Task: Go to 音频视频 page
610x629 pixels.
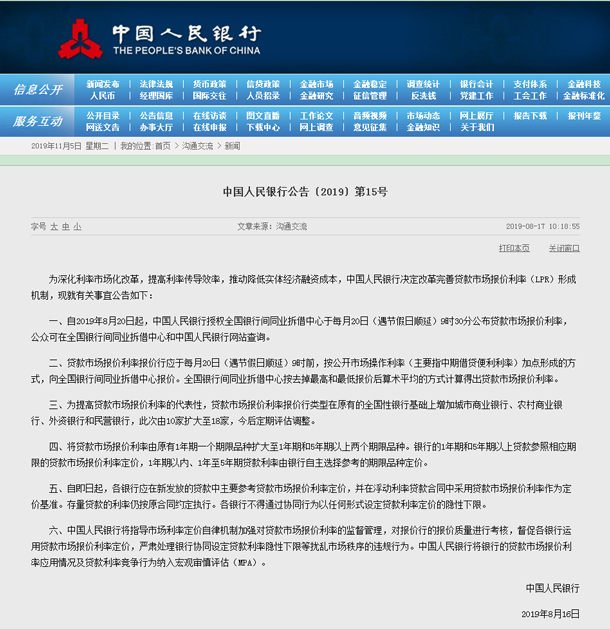Action: (x=370, y=116)
